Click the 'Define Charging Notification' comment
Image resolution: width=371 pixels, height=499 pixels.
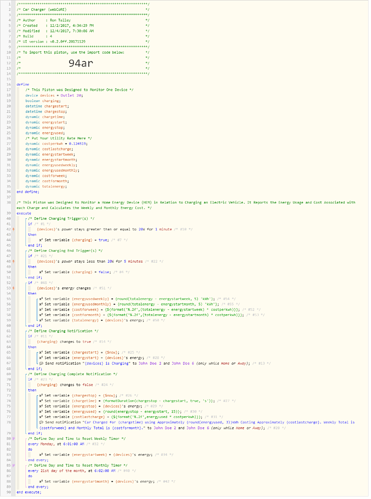[63, 331]
